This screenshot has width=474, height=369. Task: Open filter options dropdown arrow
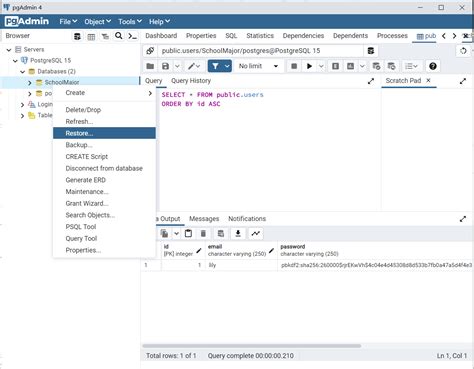(x=227, y=66)
